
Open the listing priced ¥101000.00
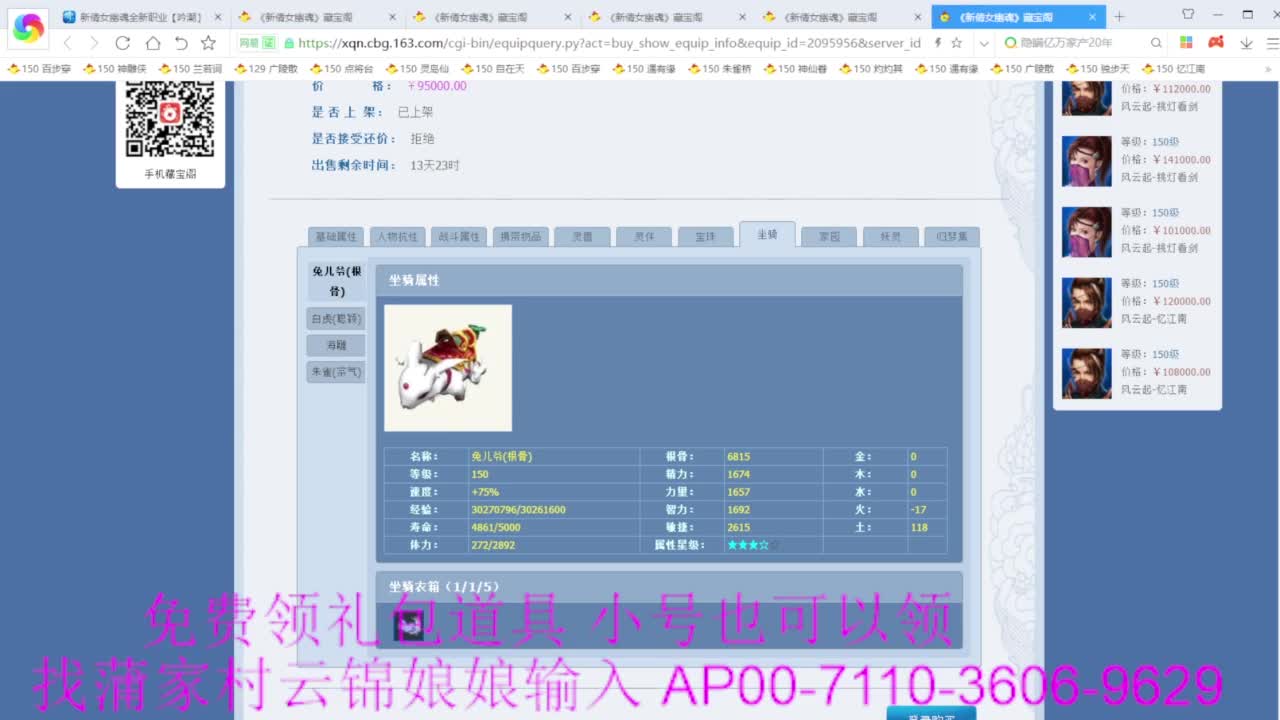coord(1165,230)
